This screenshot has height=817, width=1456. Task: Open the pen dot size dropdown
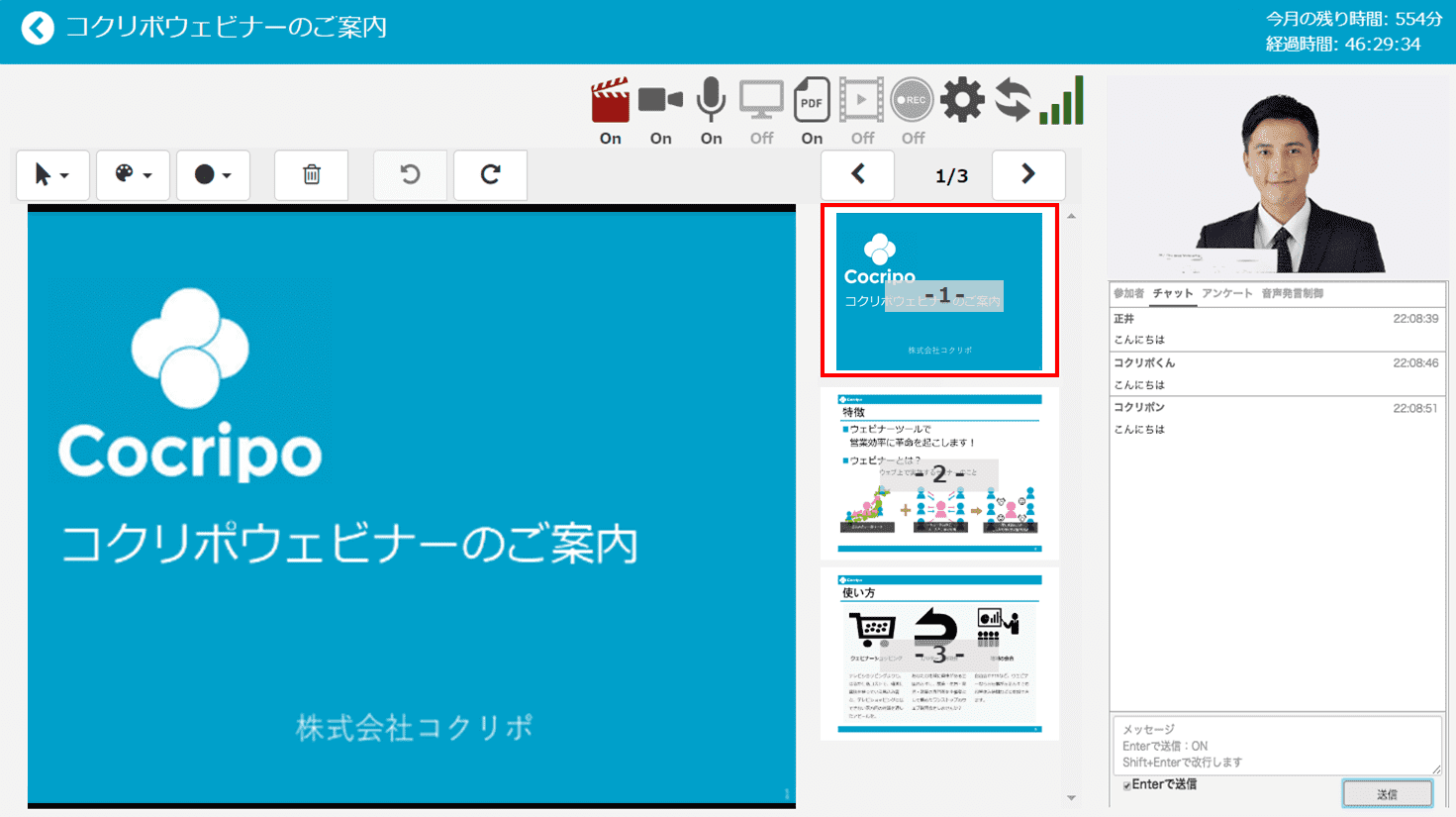213,175
